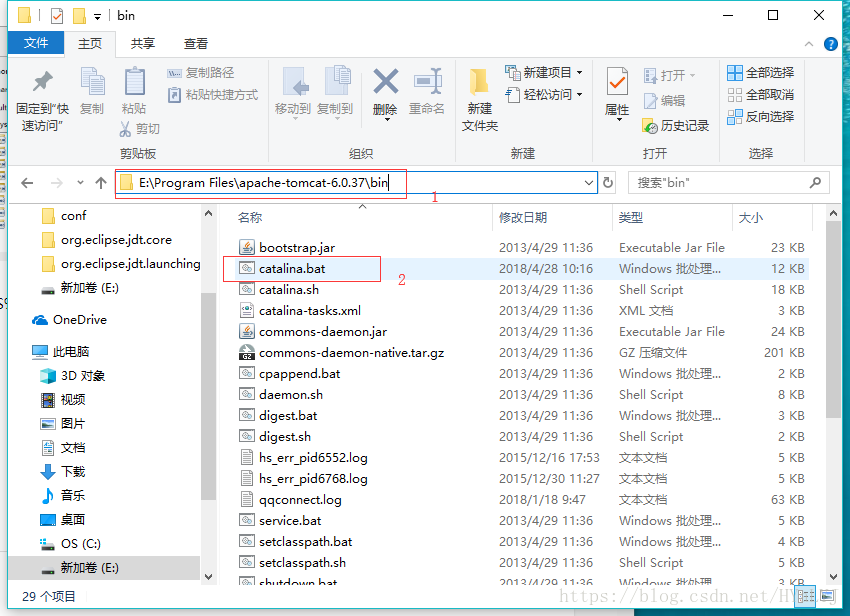Click the navigation pane scrollbar up arrow
850x616 pixels.
pyautogui.click(x=209, y=214)
